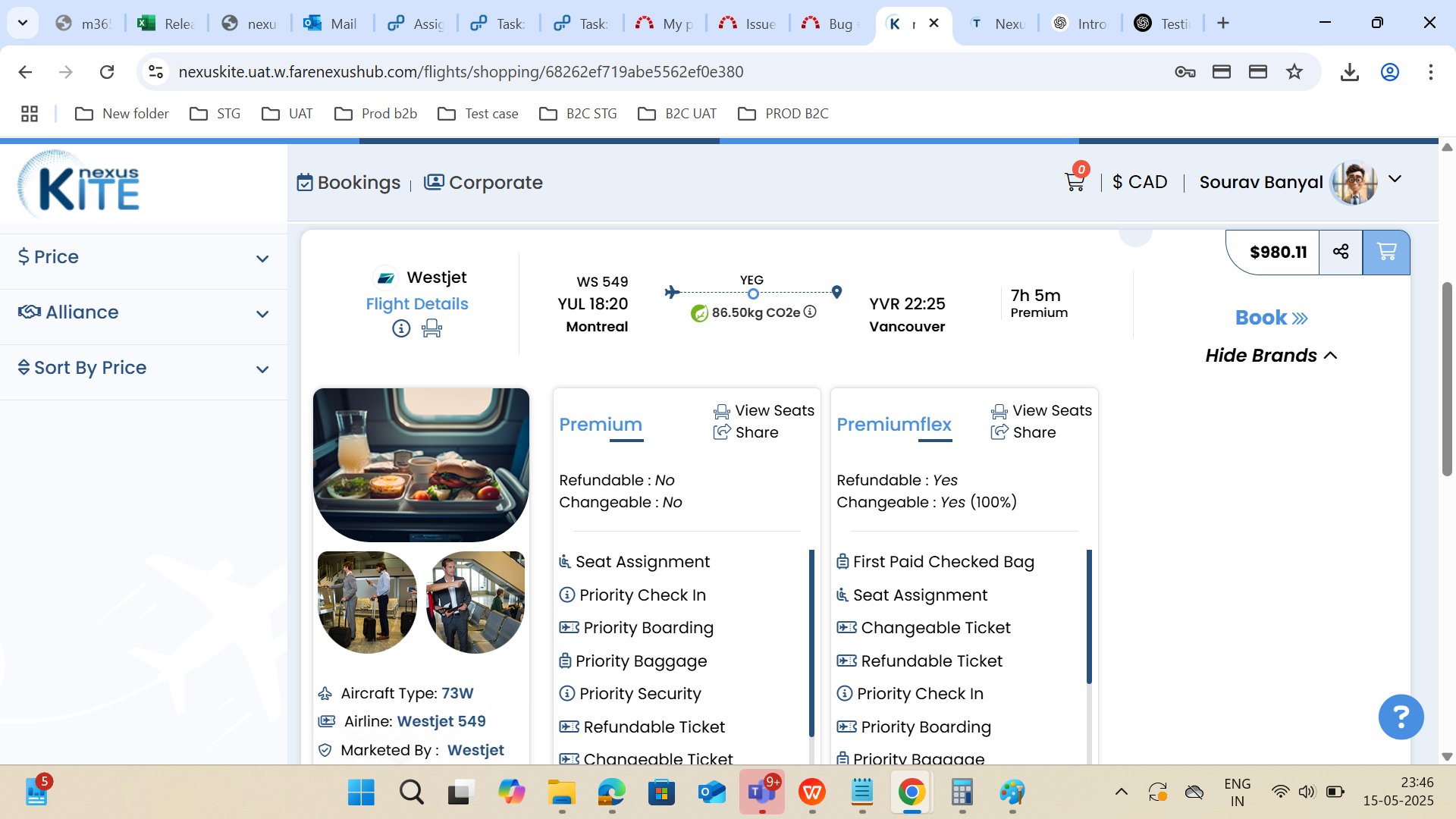Open the seat map icon under Flight Details
1456x819 pixels.
click(431, 328)
